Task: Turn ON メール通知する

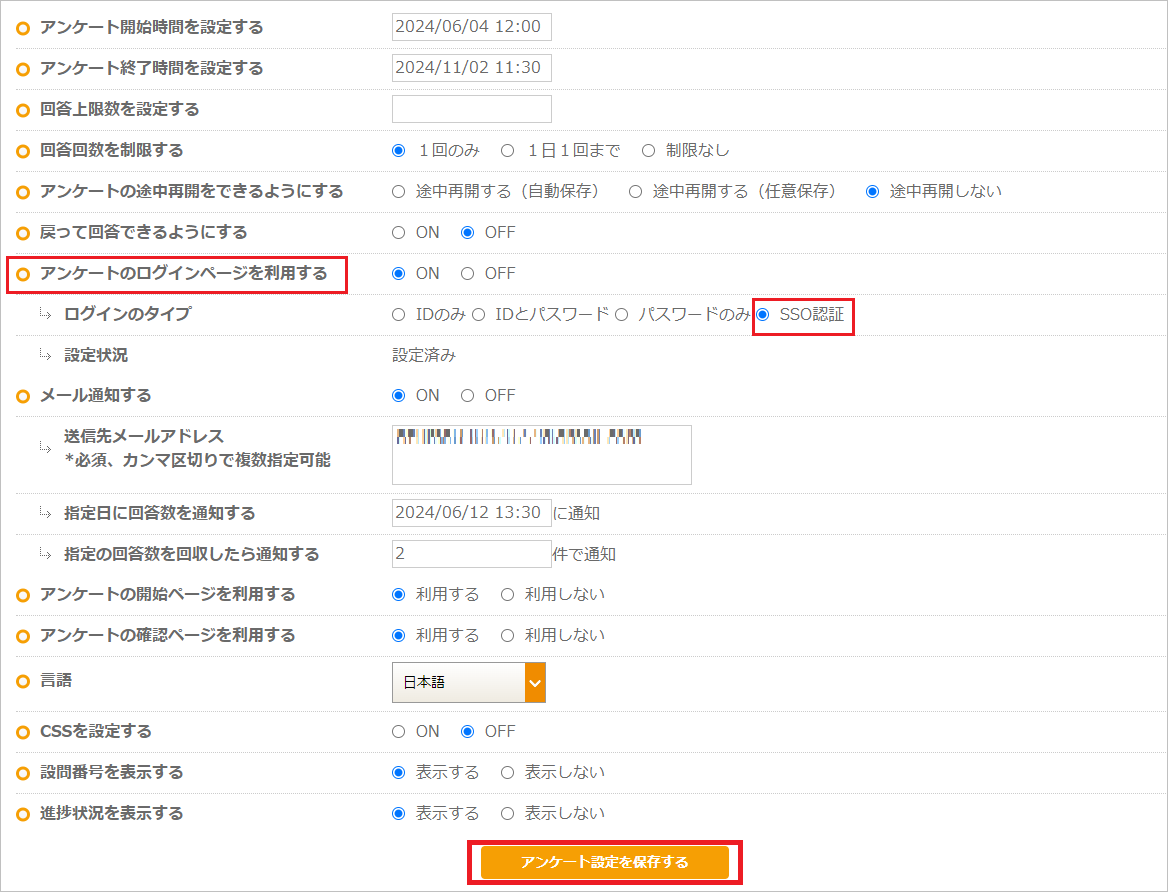Action: [x=399, y=396]
